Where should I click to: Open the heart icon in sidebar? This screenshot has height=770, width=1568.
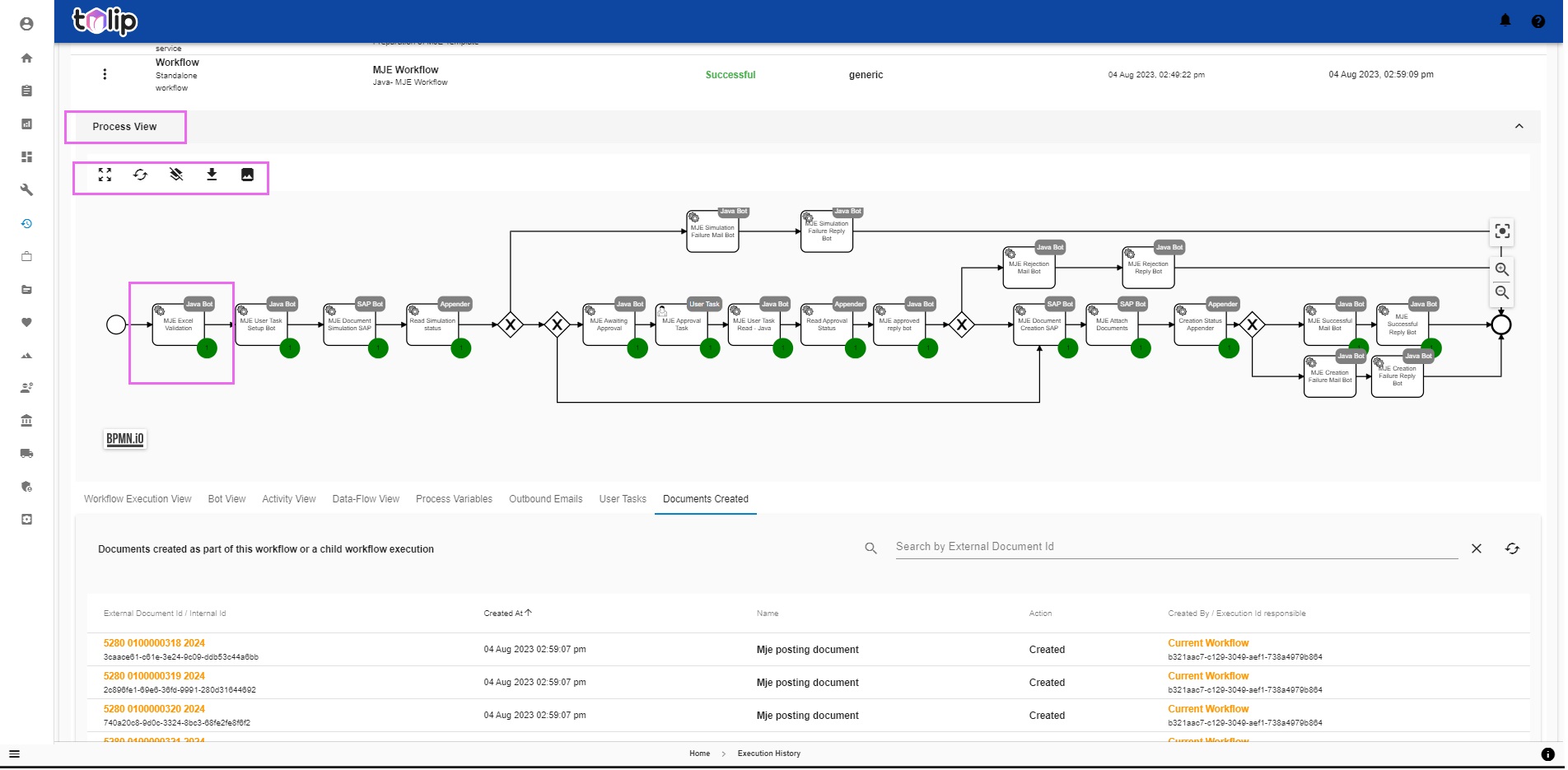click(26, 322)
